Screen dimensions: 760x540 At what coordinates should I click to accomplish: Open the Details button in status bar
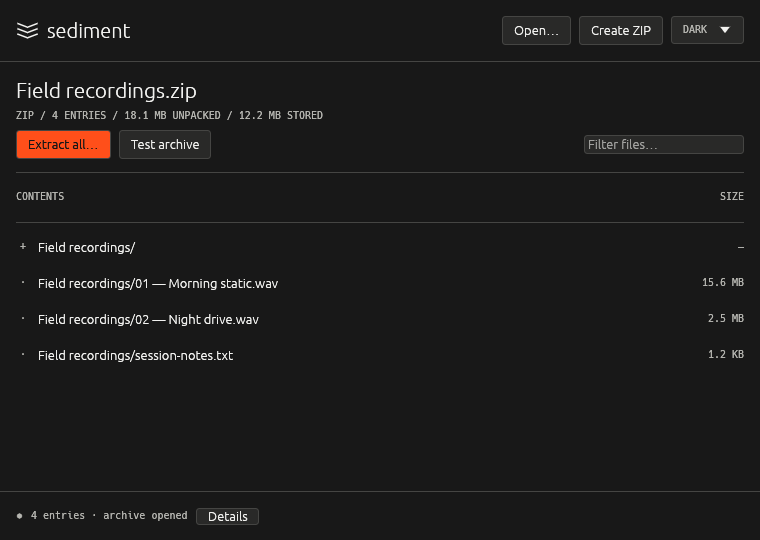coord(227,516)
